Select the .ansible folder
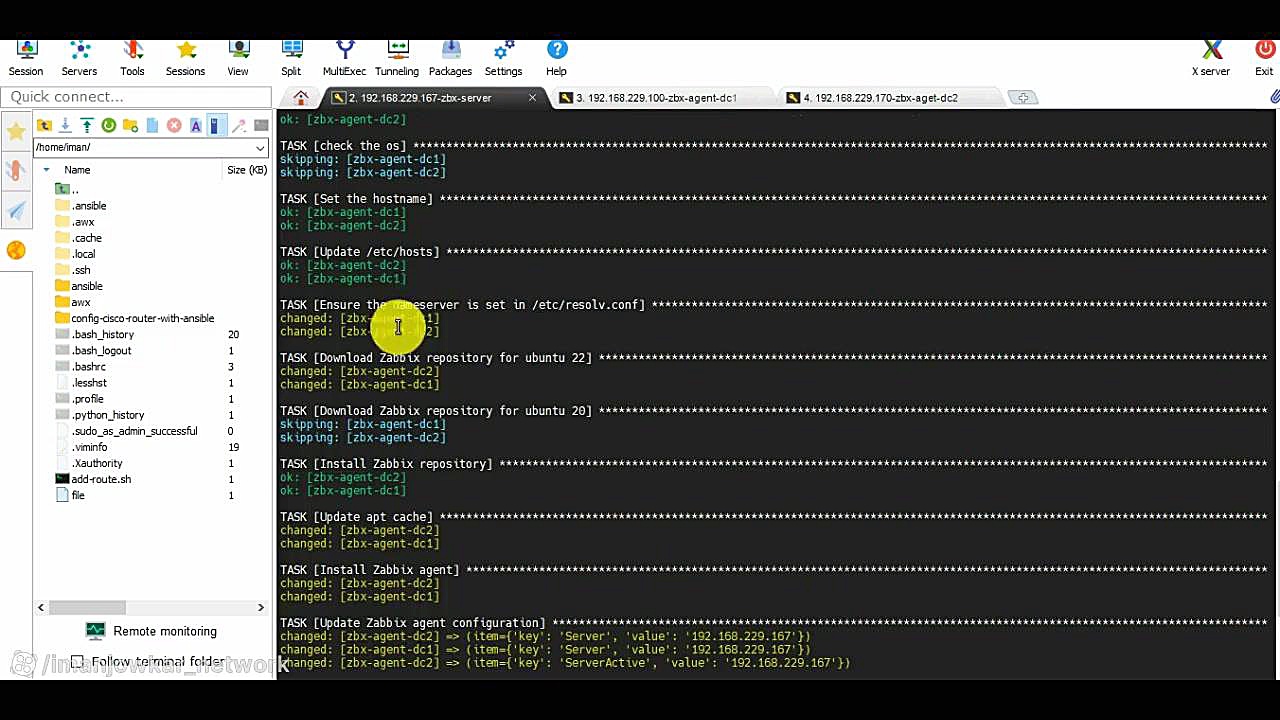Viewport: 1280px width, 720px height. tap(81, 206)
